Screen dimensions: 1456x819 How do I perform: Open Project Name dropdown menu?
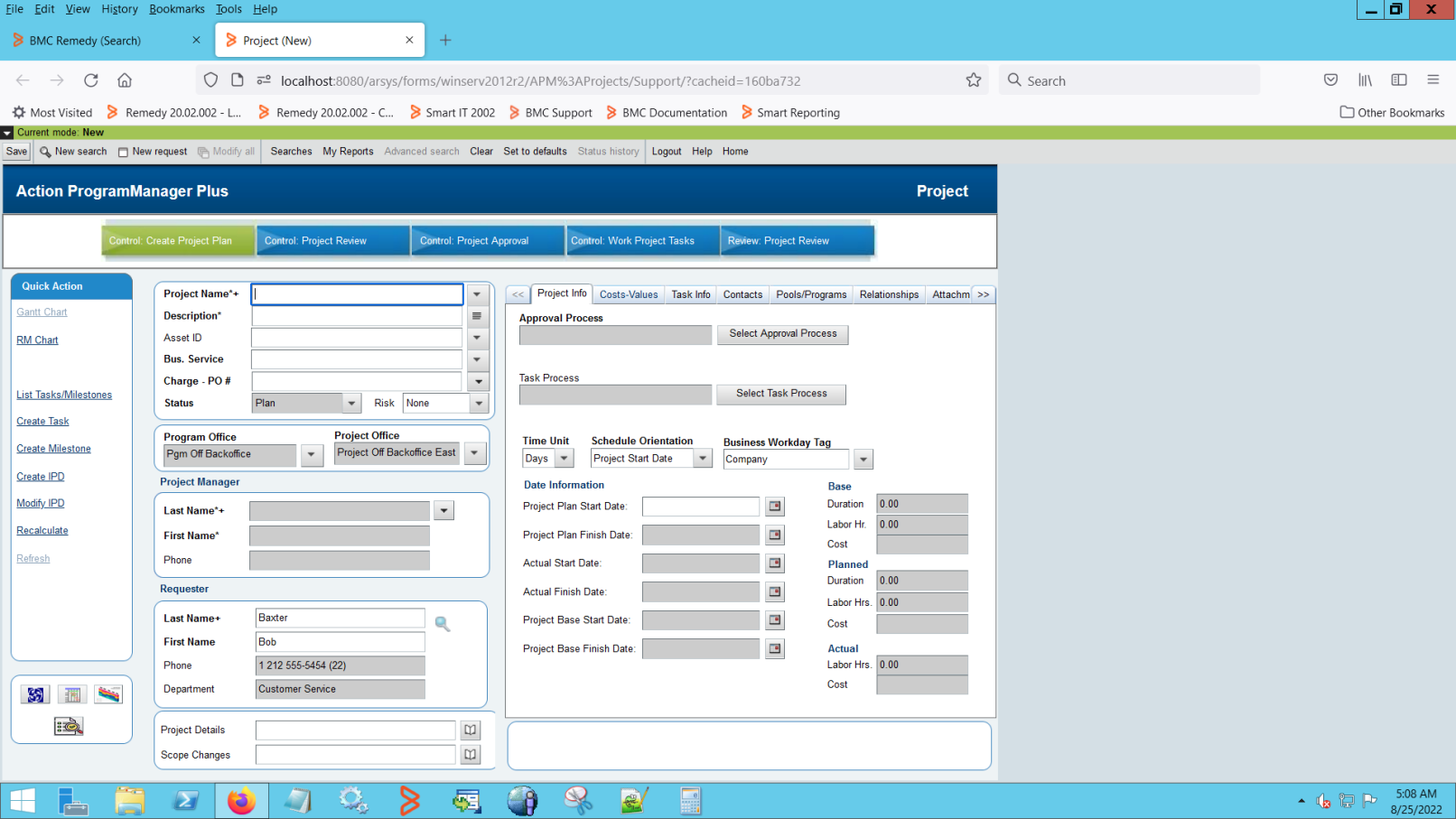[x=477, y=294]
